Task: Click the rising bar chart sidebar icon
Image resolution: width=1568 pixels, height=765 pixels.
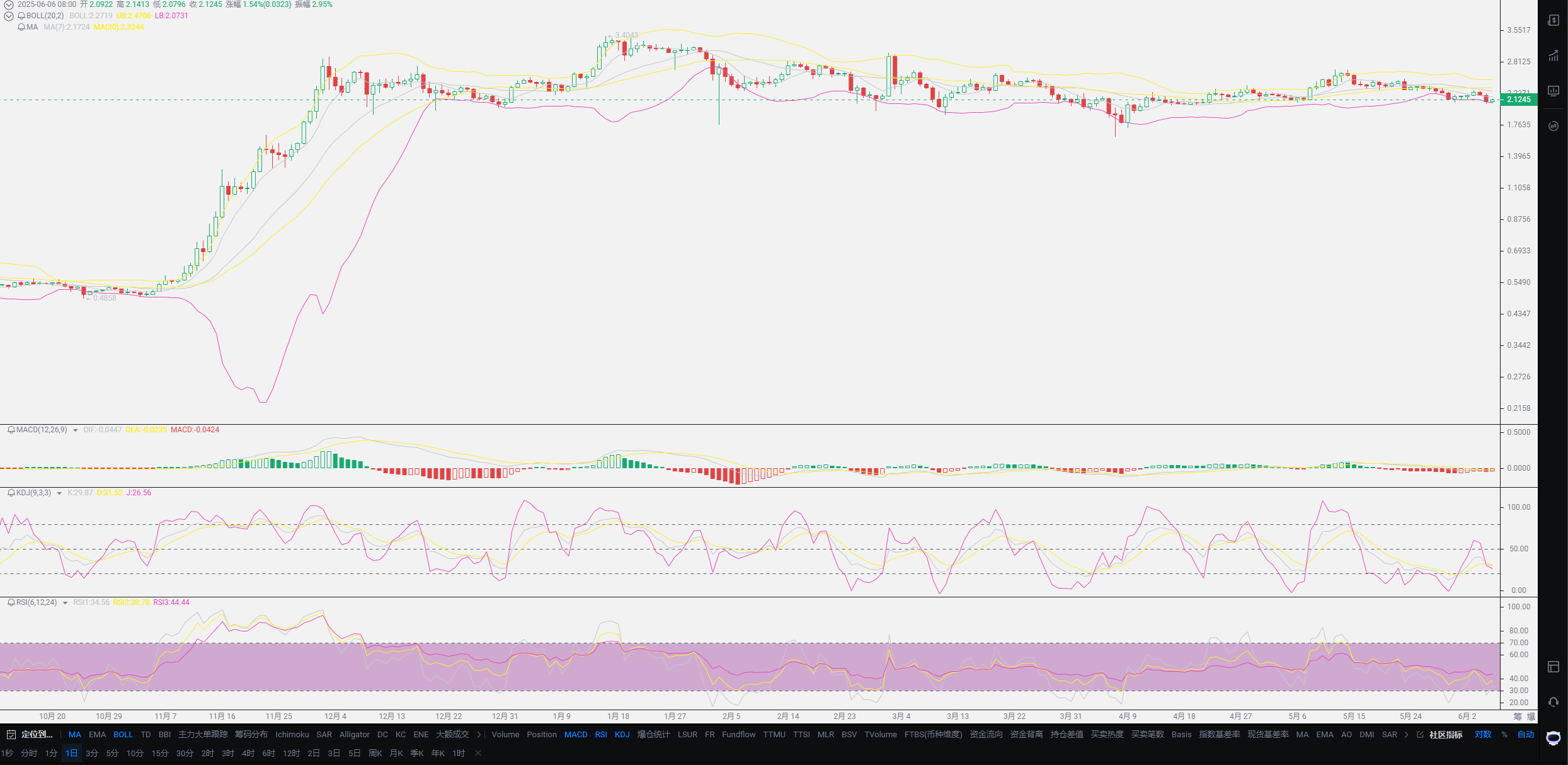Action: [1553, 56]
